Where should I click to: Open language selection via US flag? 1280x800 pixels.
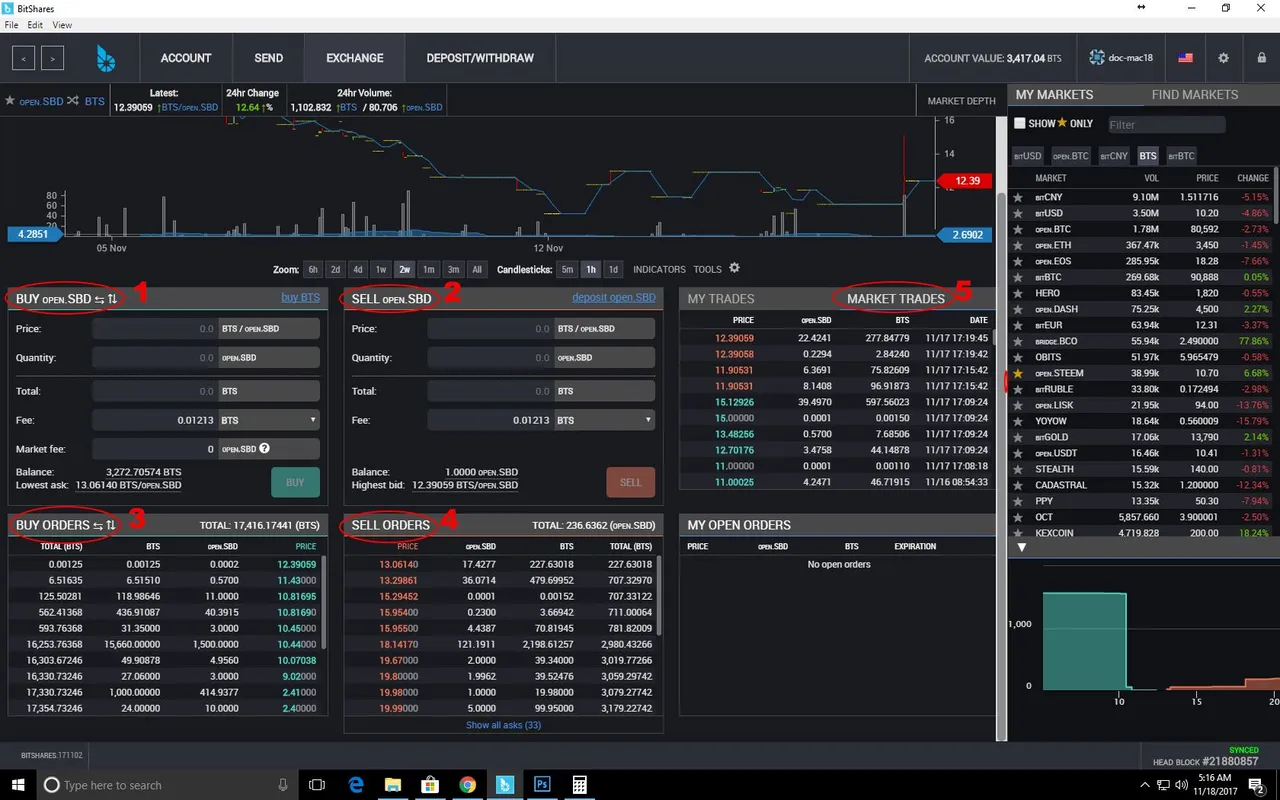coord(1186,58)
